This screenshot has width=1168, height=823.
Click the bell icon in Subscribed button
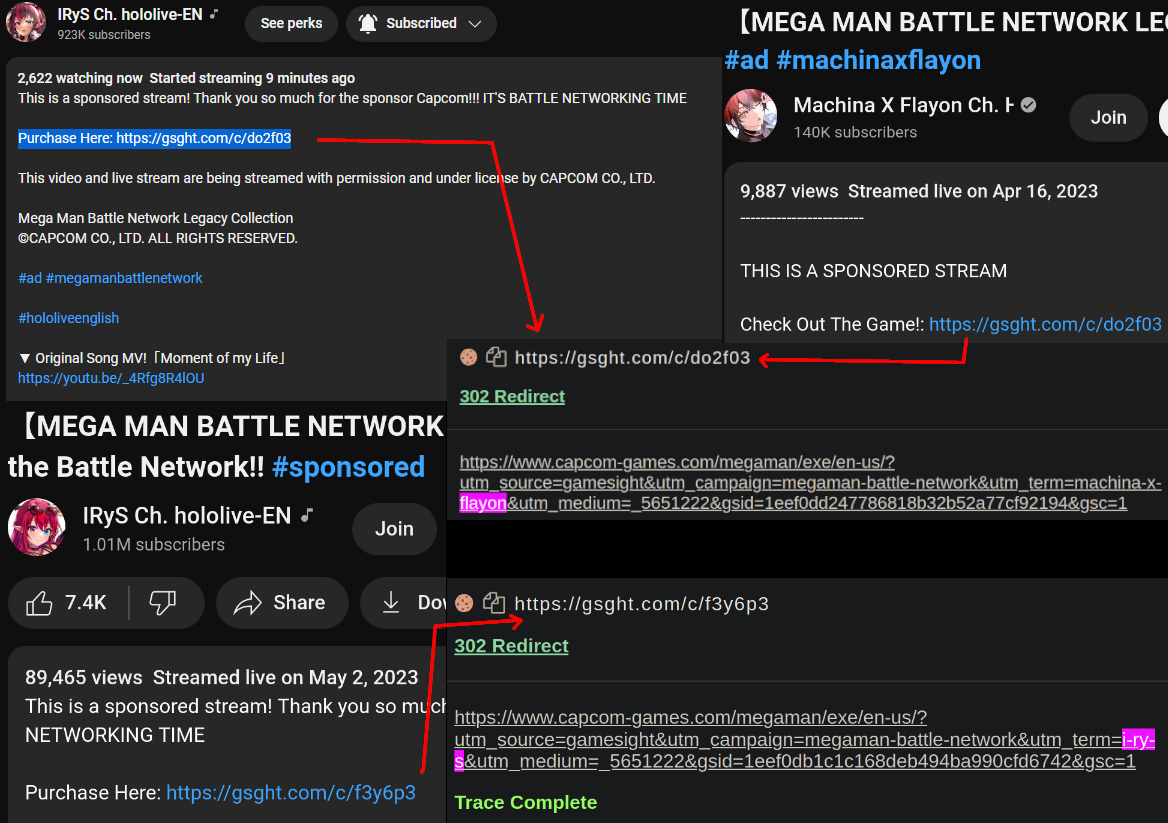[367, 23]
